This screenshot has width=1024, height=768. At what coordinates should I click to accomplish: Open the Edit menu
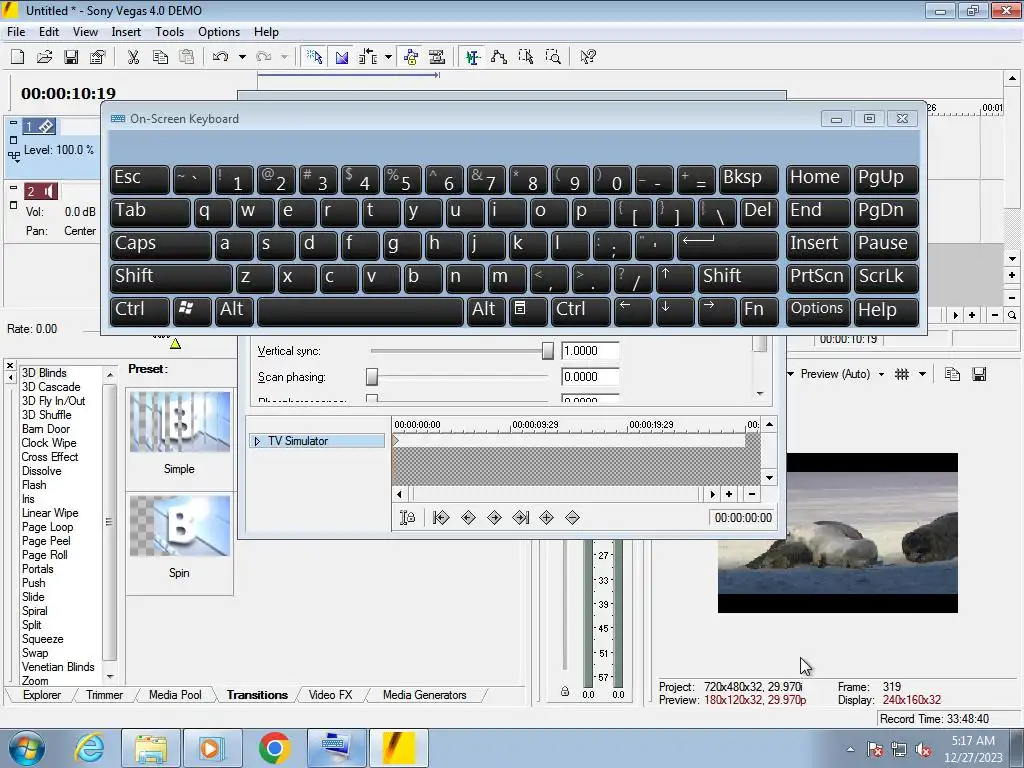(48, 31)
